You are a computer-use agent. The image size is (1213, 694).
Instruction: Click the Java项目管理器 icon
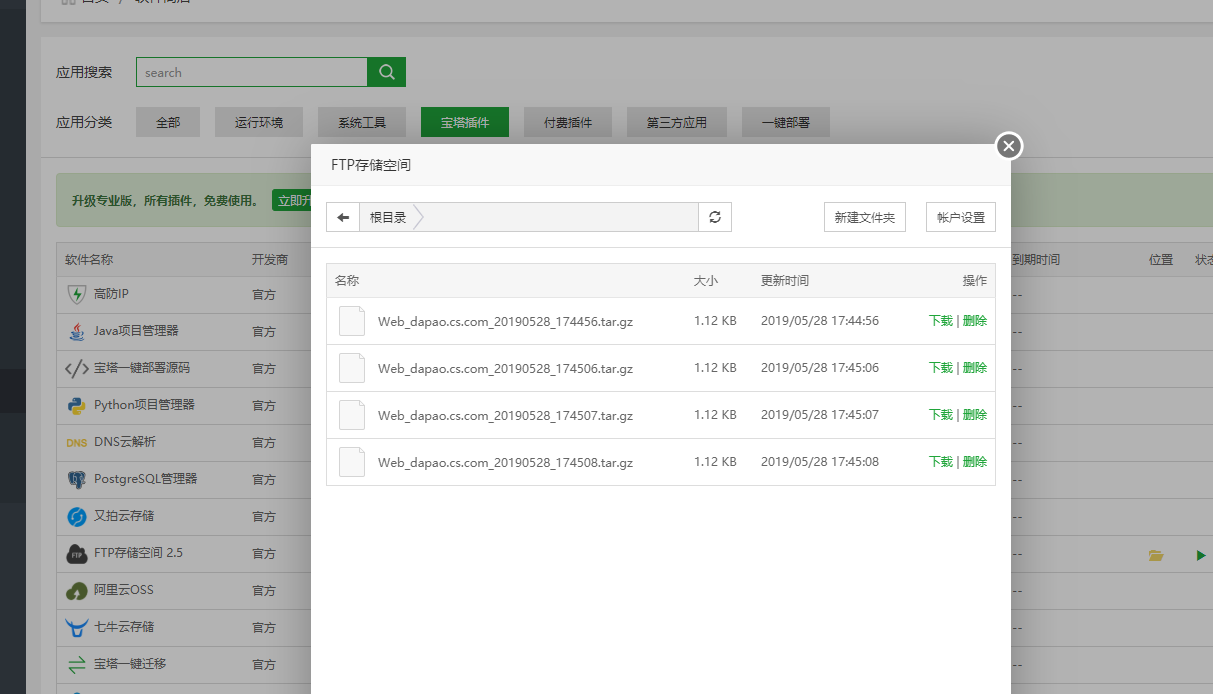pos(77,331)
